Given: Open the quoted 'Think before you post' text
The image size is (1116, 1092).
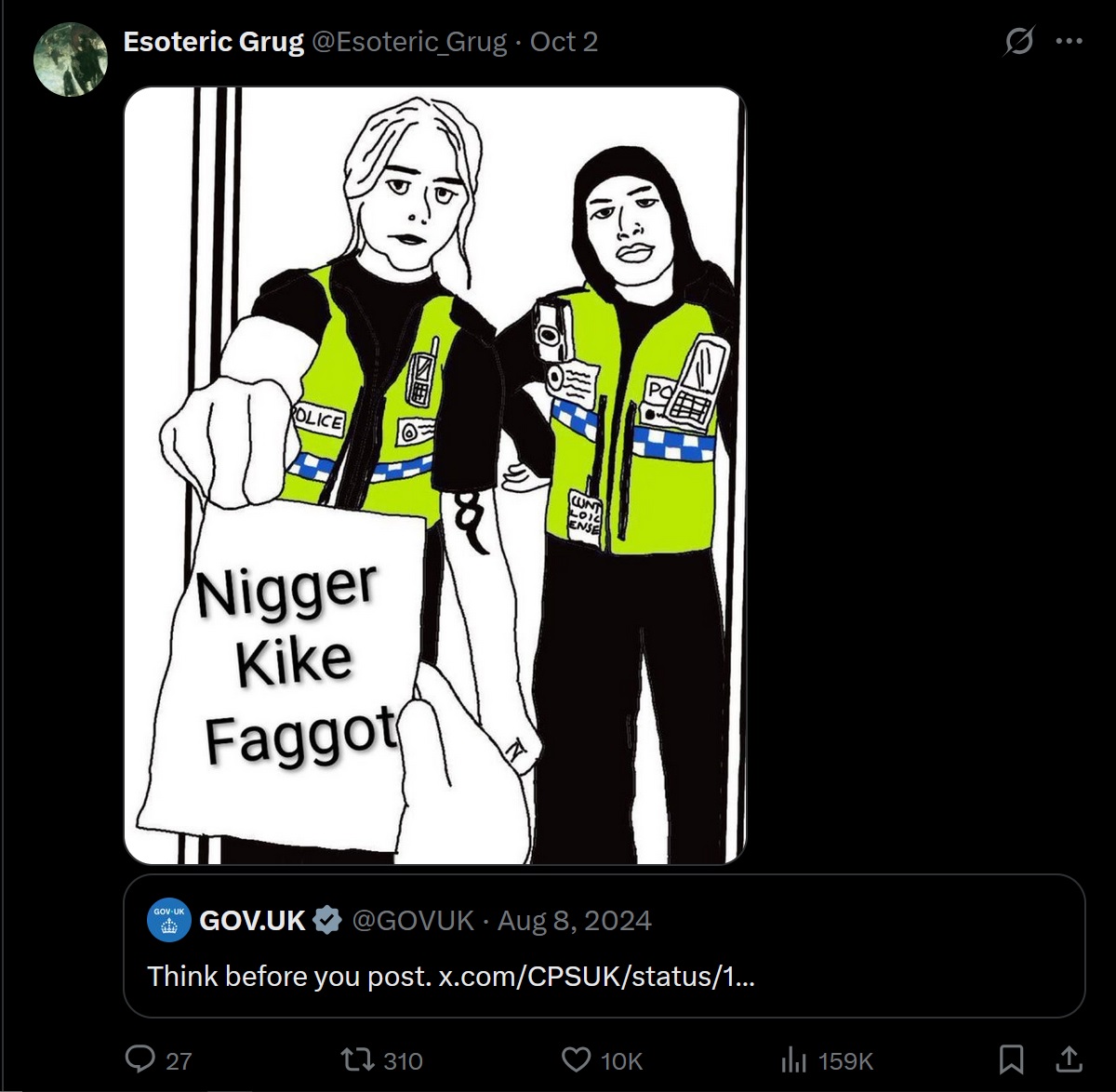Looking at the screenshot, I should click(x=289, y=976).
